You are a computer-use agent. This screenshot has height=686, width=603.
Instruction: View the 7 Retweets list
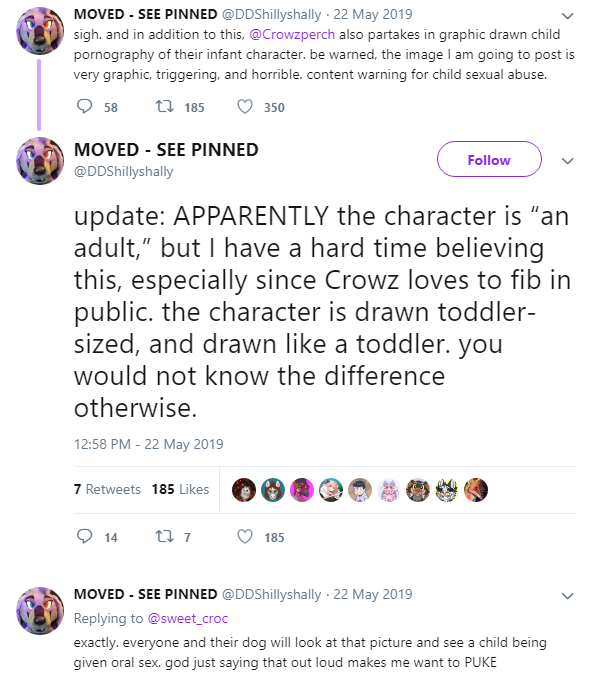107,489
